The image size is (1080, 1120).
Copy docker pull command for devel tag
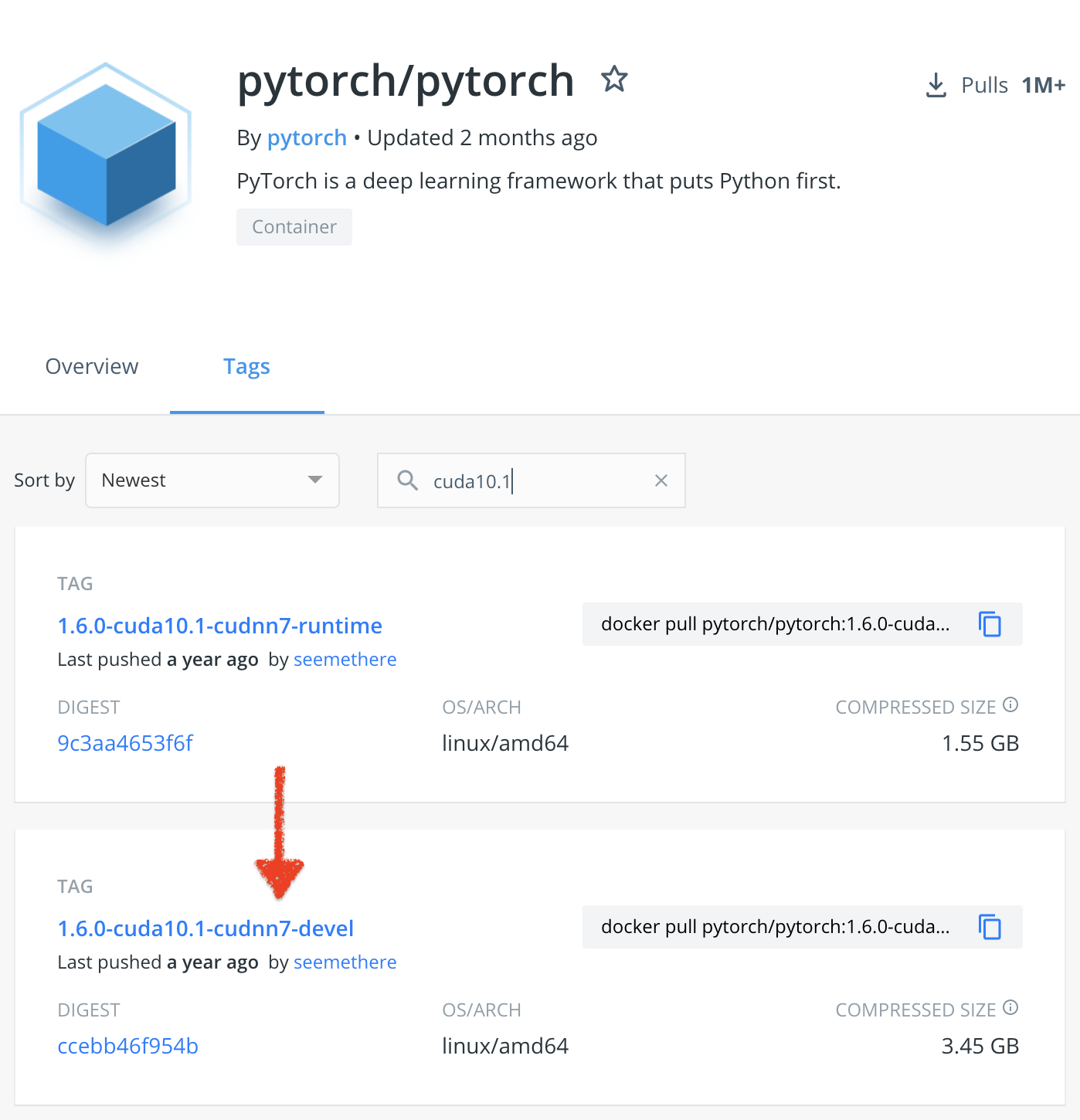coord(990,927)
